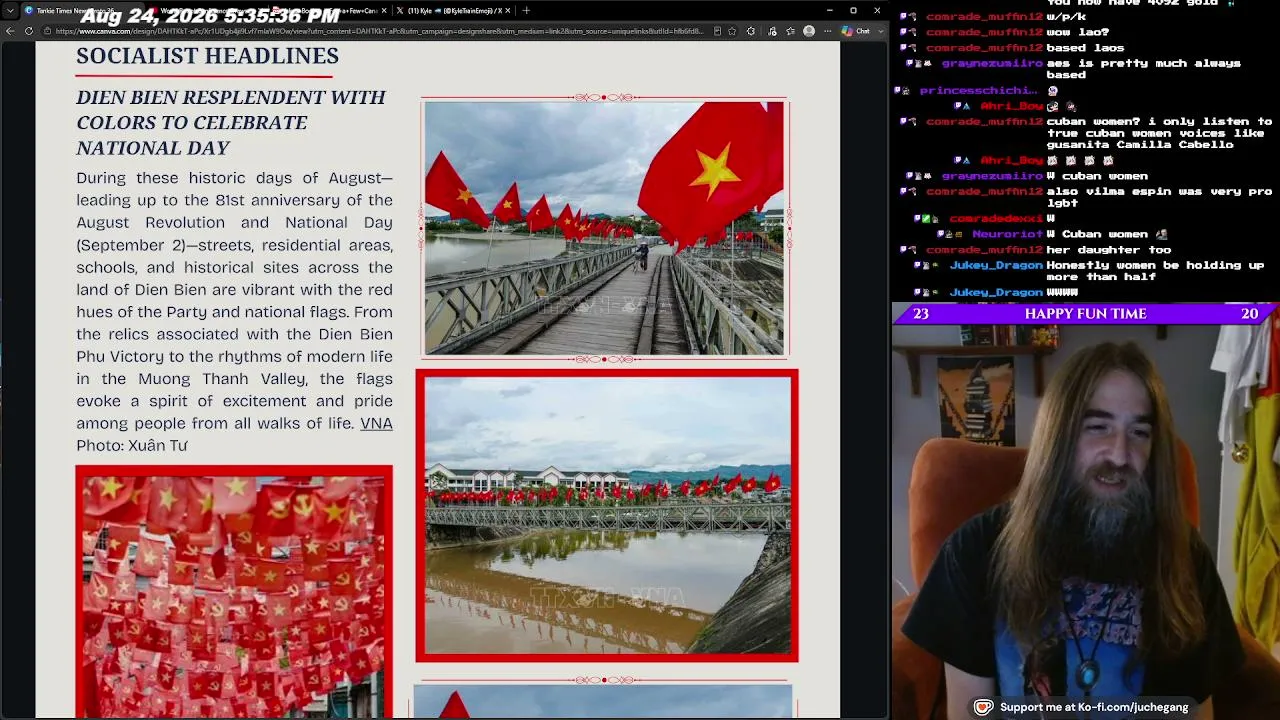Open the browser profile avatar
The image size is (1280, 720).
click(x=809, y=31)
